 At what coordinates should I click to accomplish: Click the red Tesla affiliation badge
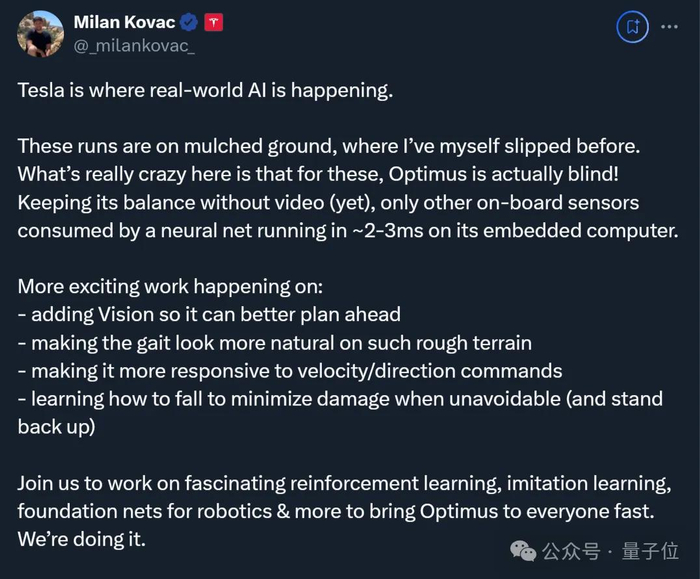pos(213,23)
